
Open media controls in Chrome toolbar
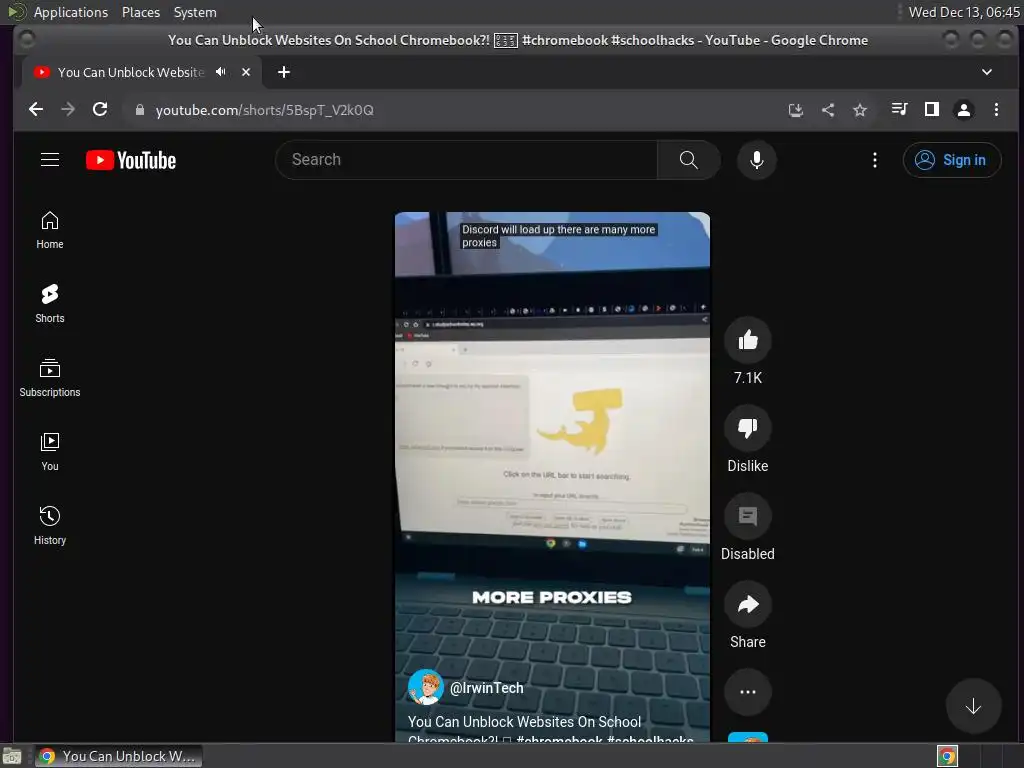[x=899, y=109]
